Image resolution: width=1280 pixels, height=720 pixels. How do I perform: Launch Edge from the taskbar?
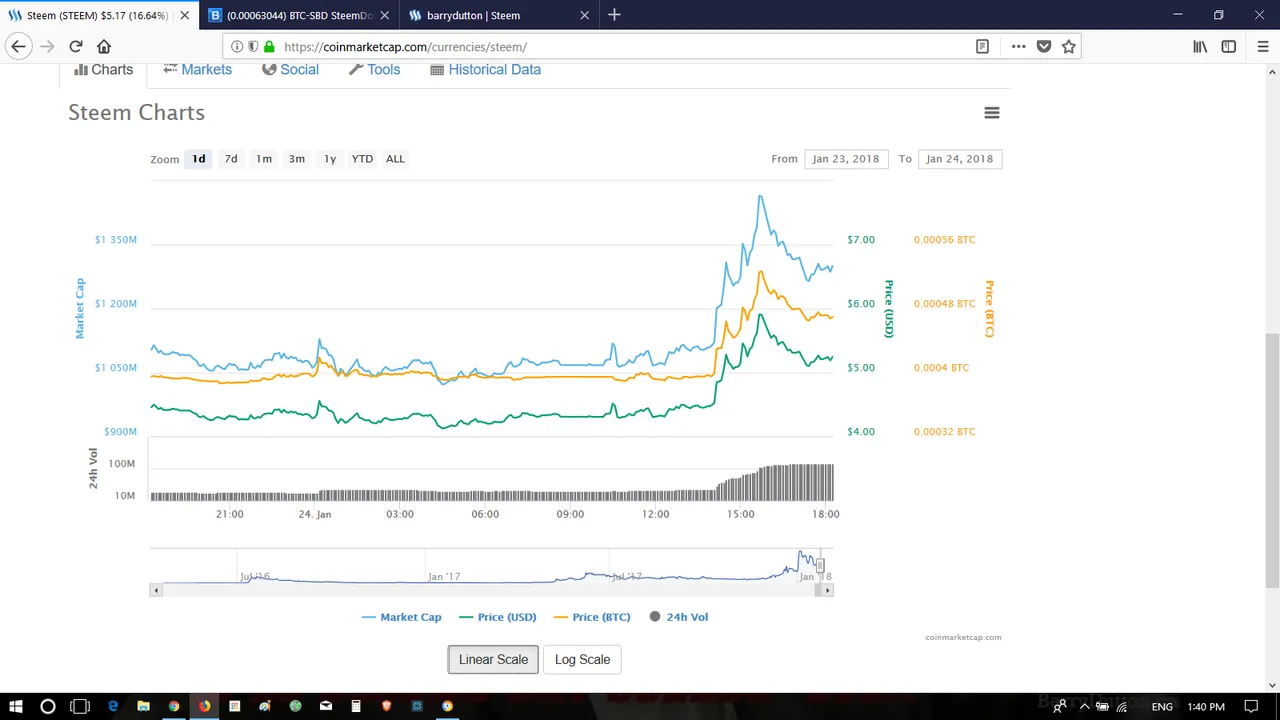tap(113, 706)
